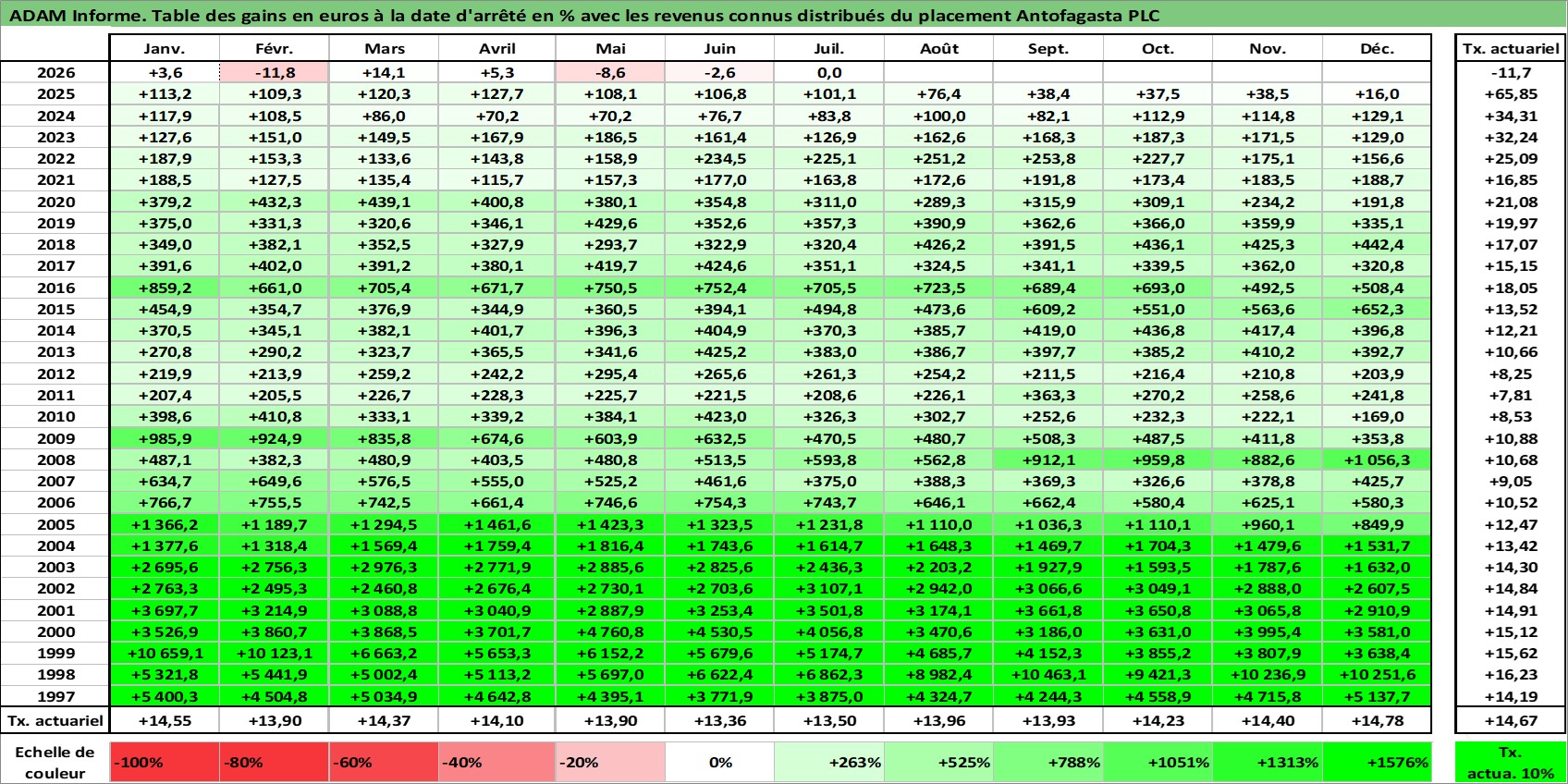Select the +5 137,7 cell for December 1997

[1377, 696]
